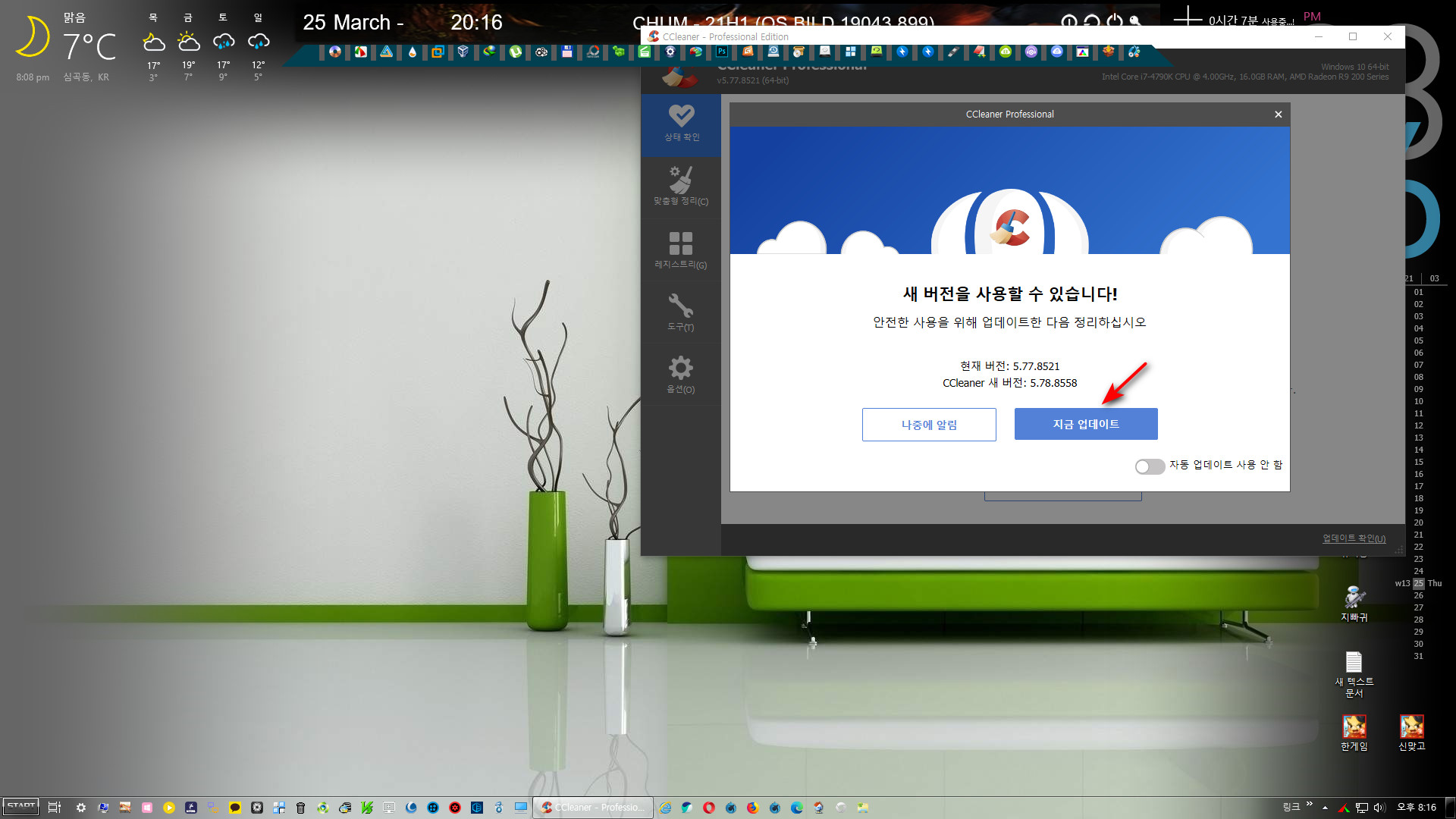
Task: Open the 레지스트리 registry section
Action: point(681,250)
